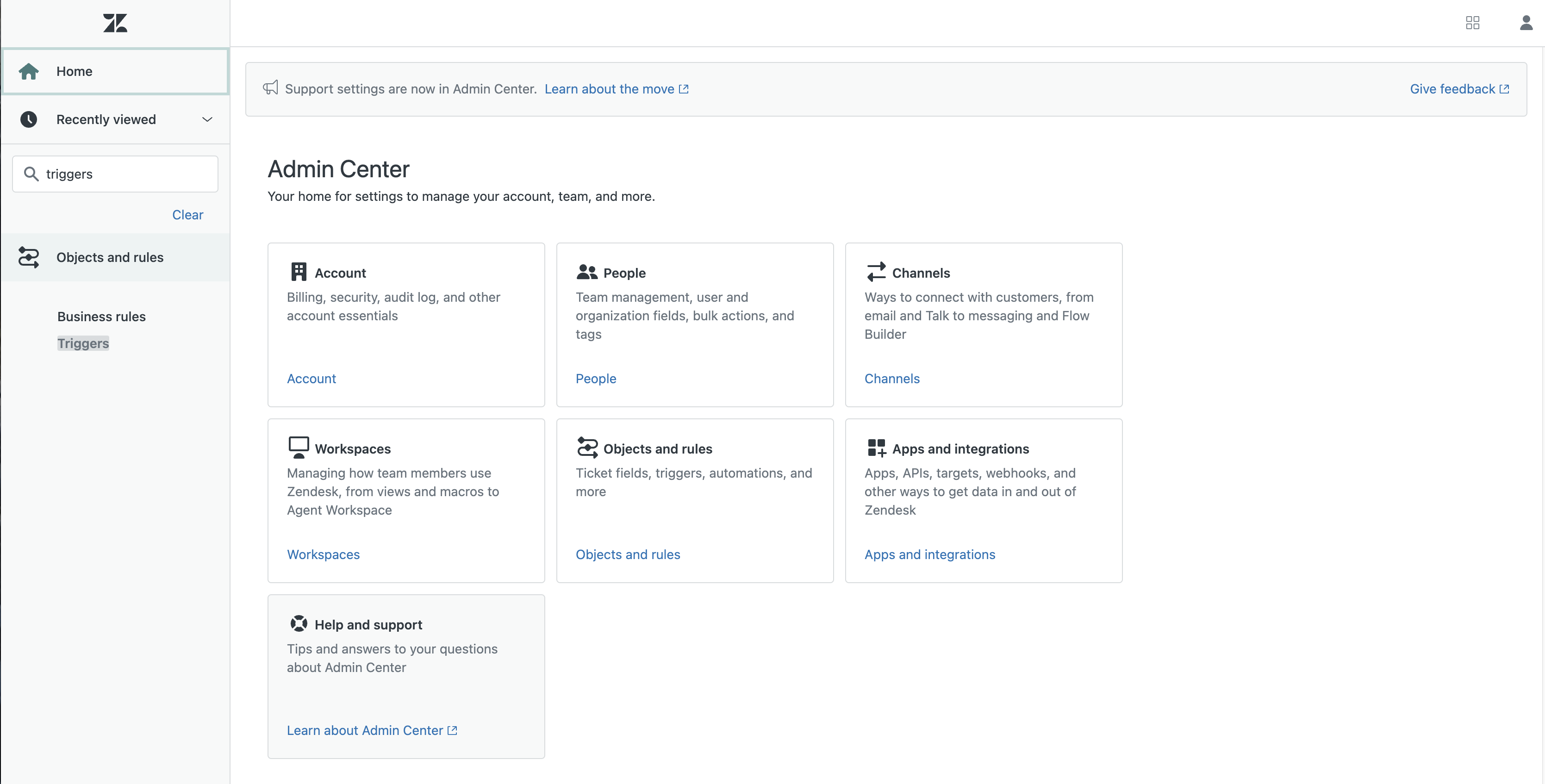Open the Channels link

892,379
